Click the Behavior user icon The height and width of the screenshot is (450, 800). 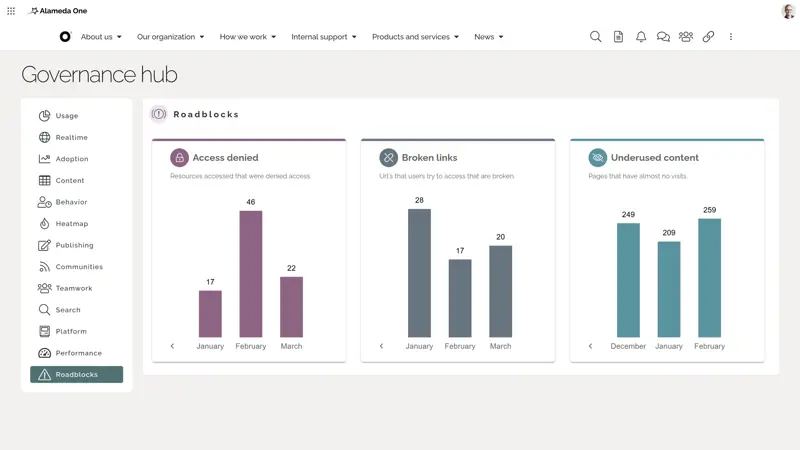pyautogui.click(x=44, y=202)
